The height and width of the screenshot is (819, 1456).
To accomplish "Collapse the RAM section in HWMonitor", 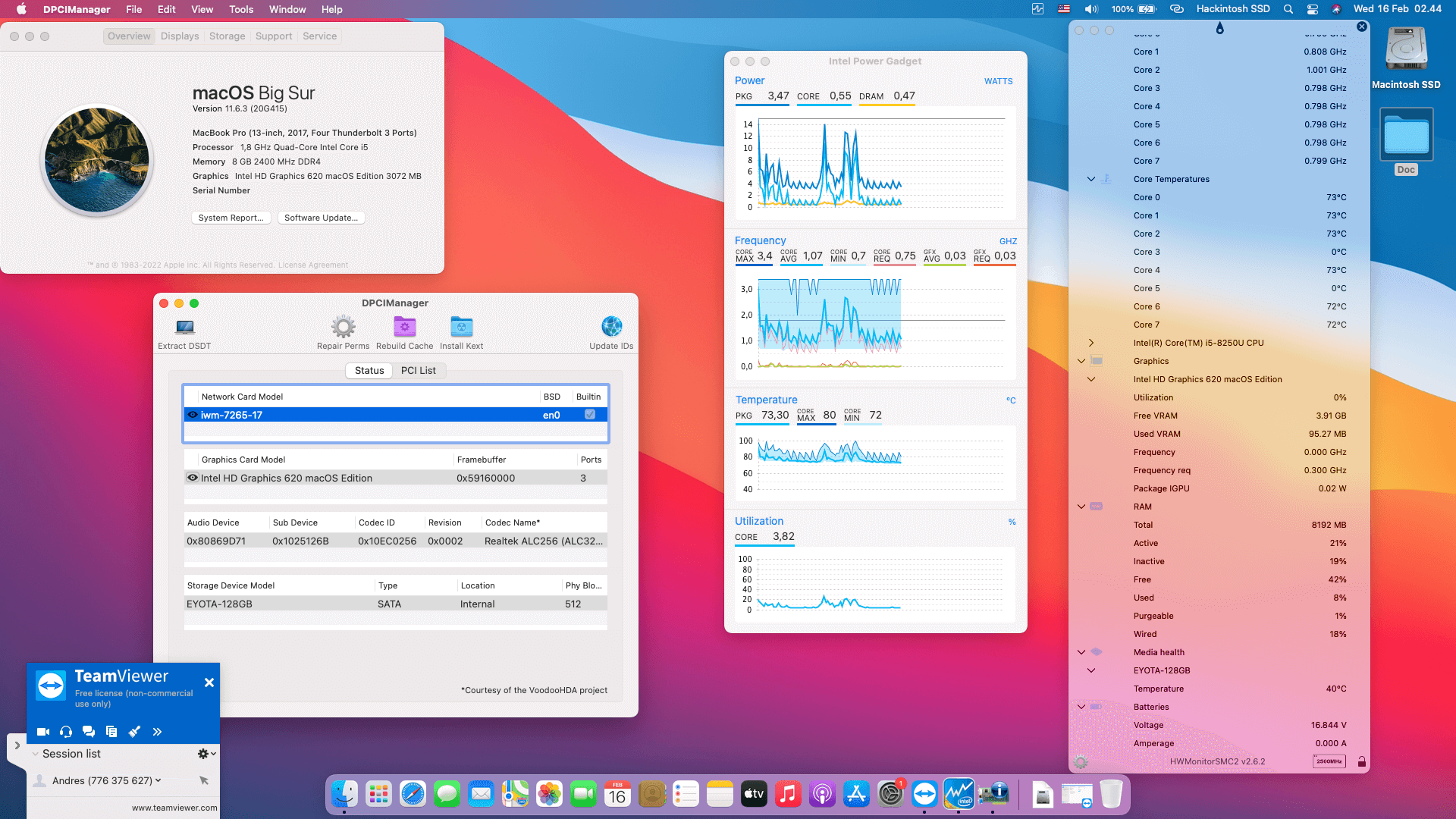I will pos(1080,507).
